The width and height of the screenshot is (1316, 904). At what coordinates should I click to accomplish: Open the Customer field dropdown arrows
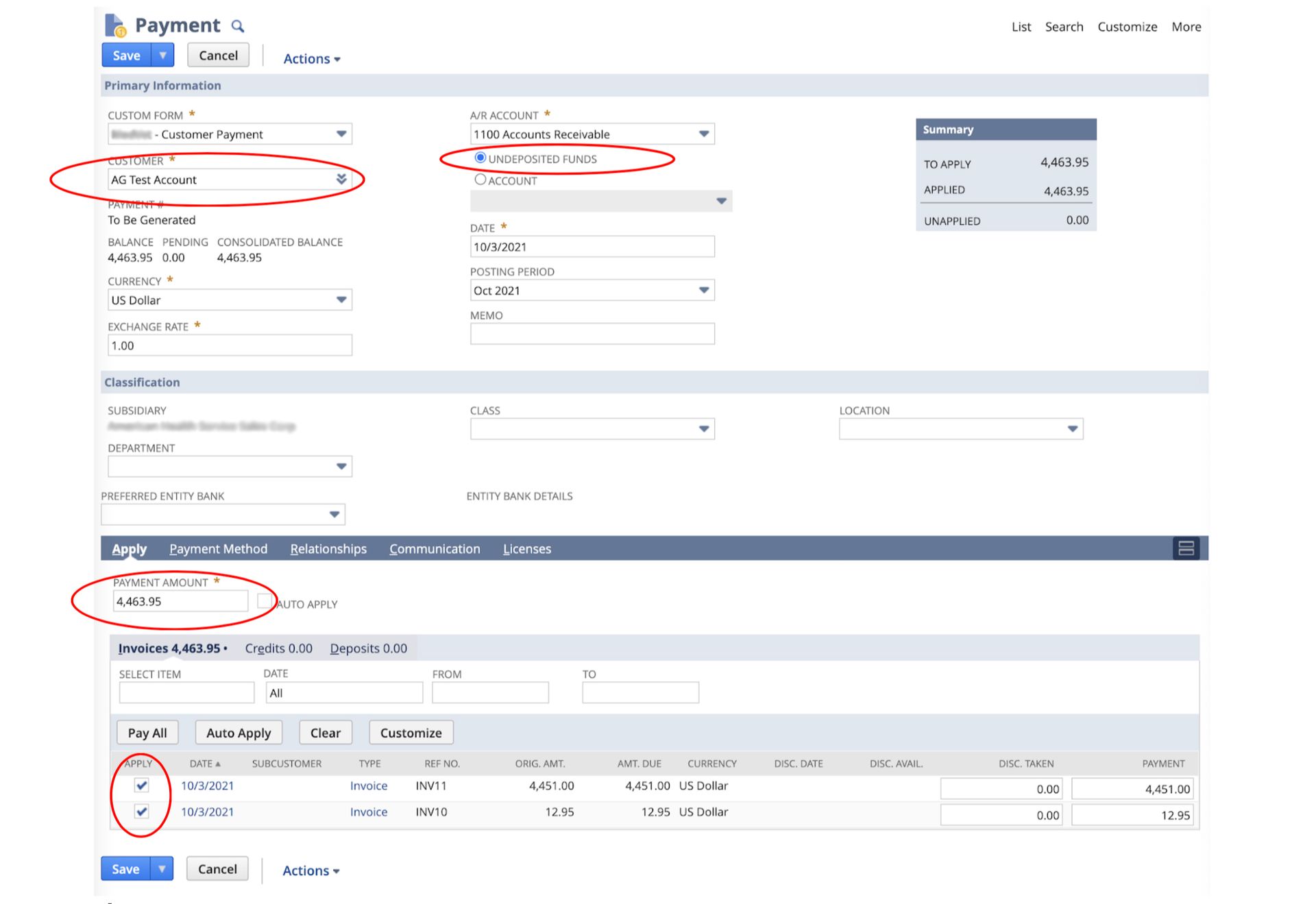341,179
